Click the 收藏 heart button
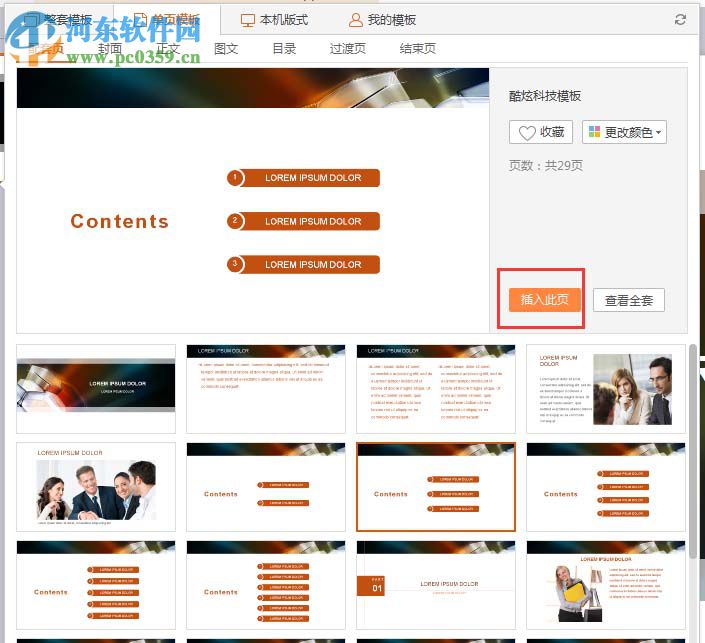Screen dimensions: 705x643 point(541,132)
